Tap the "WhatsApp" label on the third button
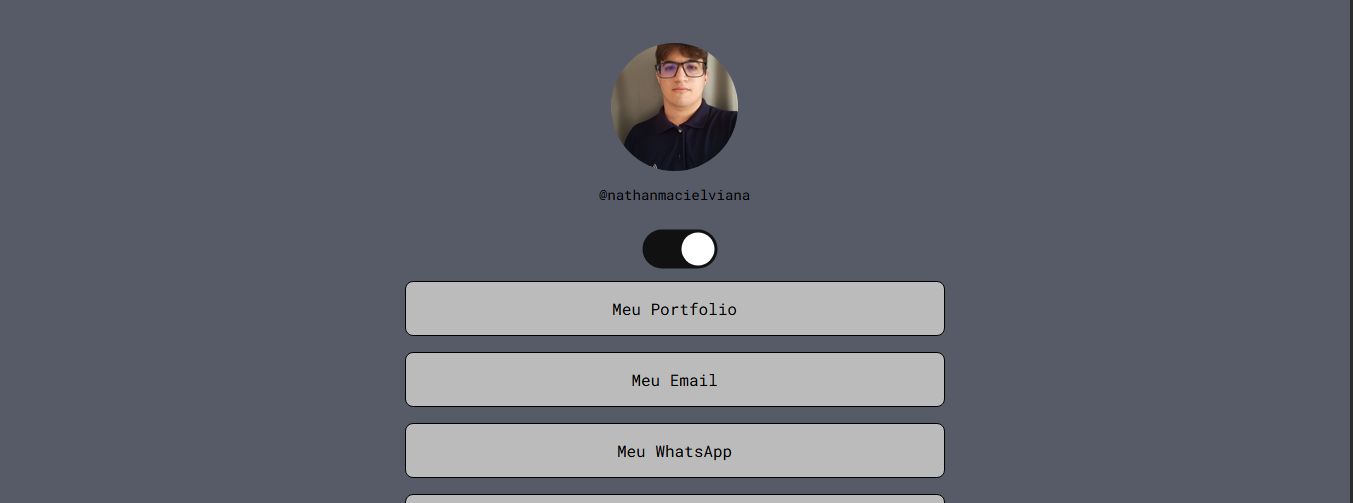The image size is (1353, 503). click(694, 452)
